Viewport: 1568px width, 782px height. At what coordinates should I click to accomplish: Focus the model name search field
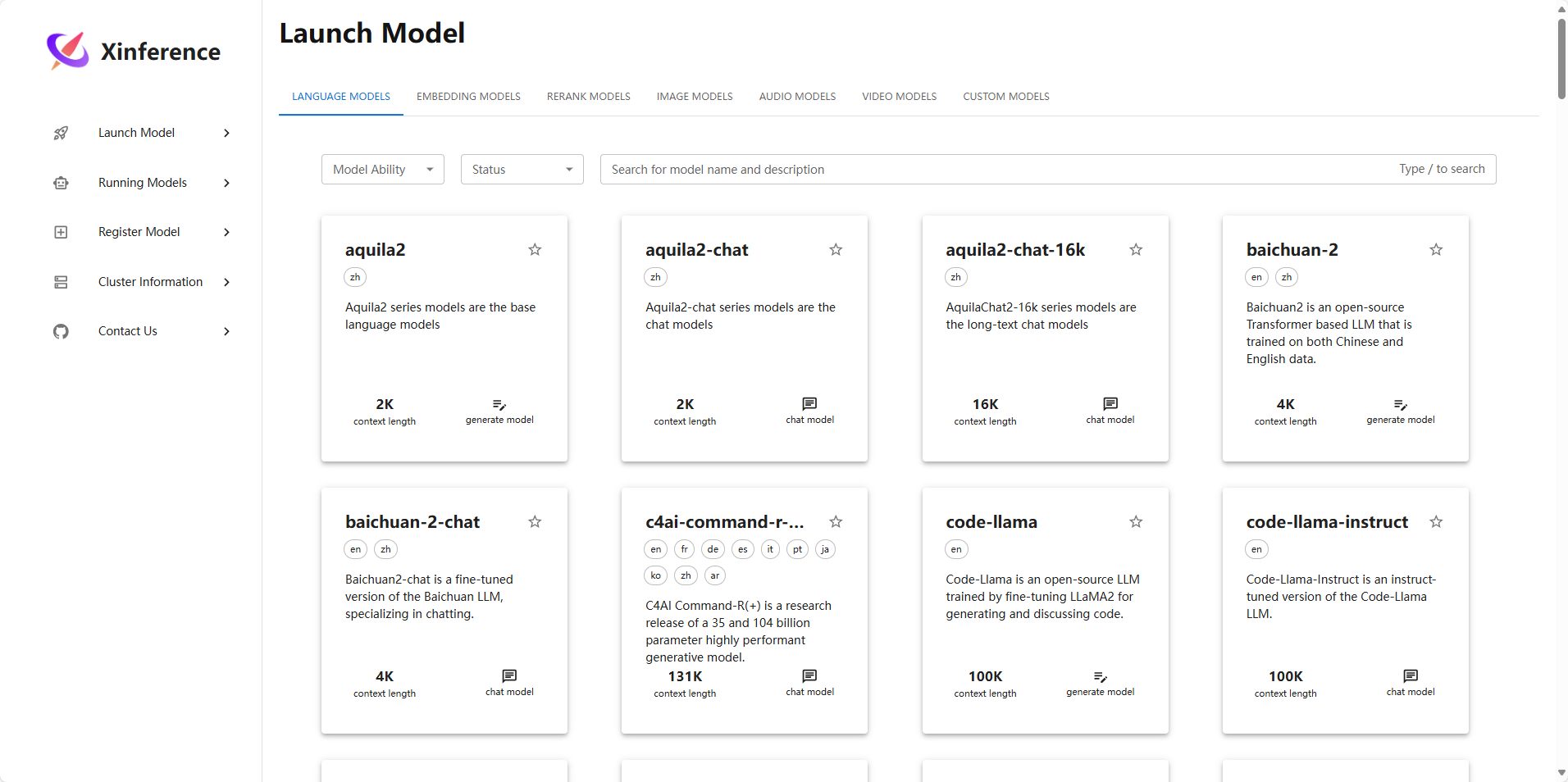[x=1048, y=170]
